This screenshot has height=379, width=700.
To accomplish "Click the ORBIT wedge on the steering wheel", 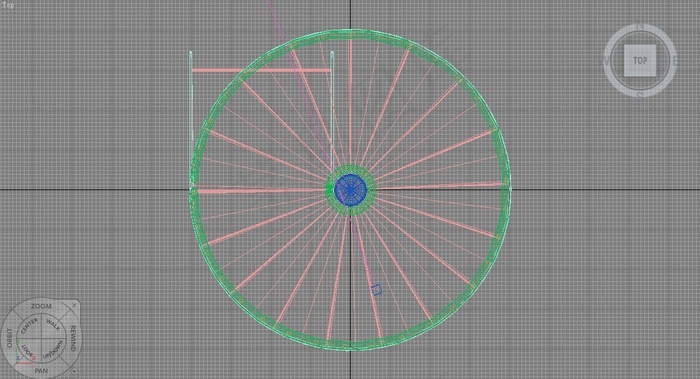I will click(x=9, y=338).
